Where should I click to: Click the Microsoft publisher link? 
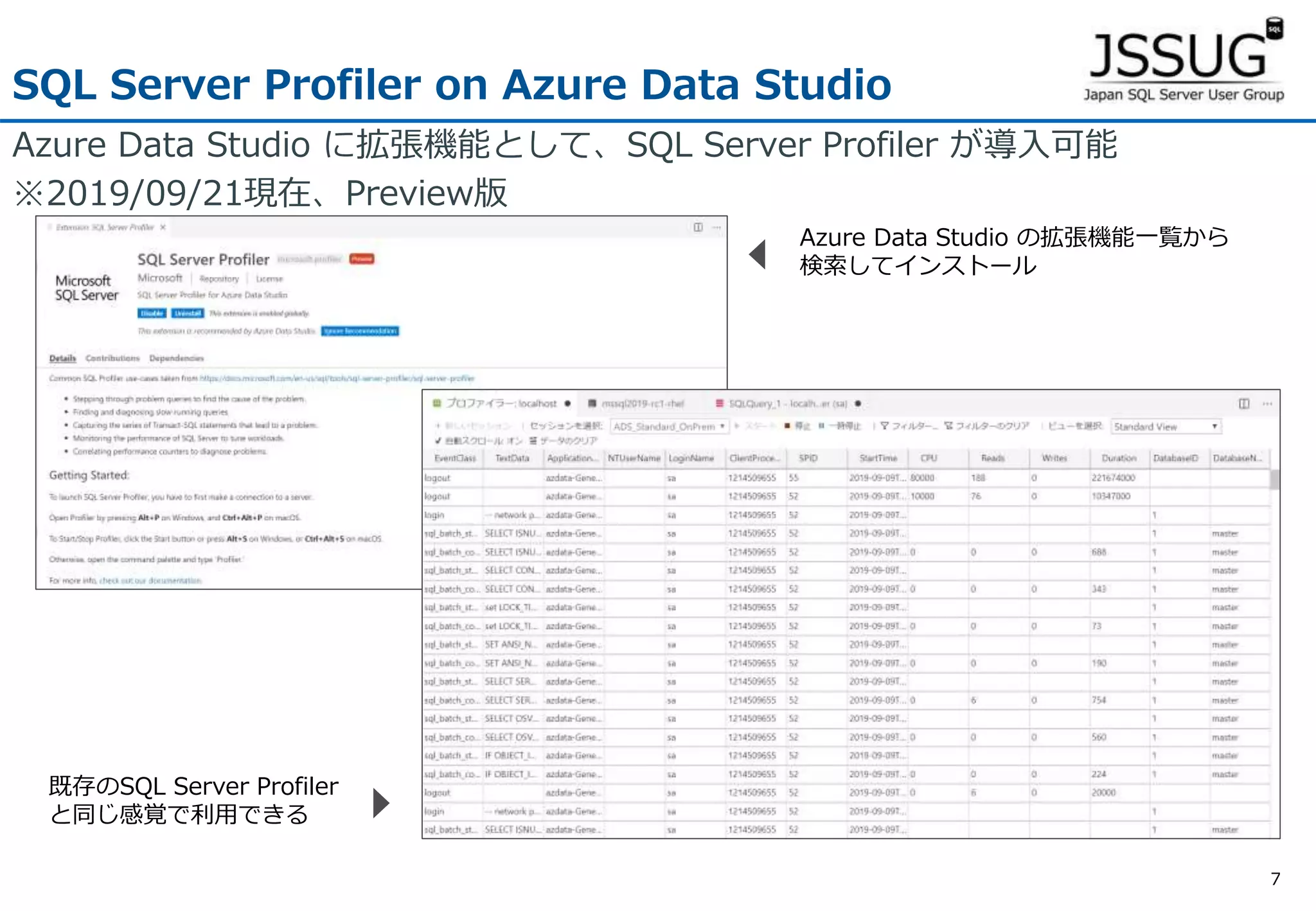[x=160, y=278]
